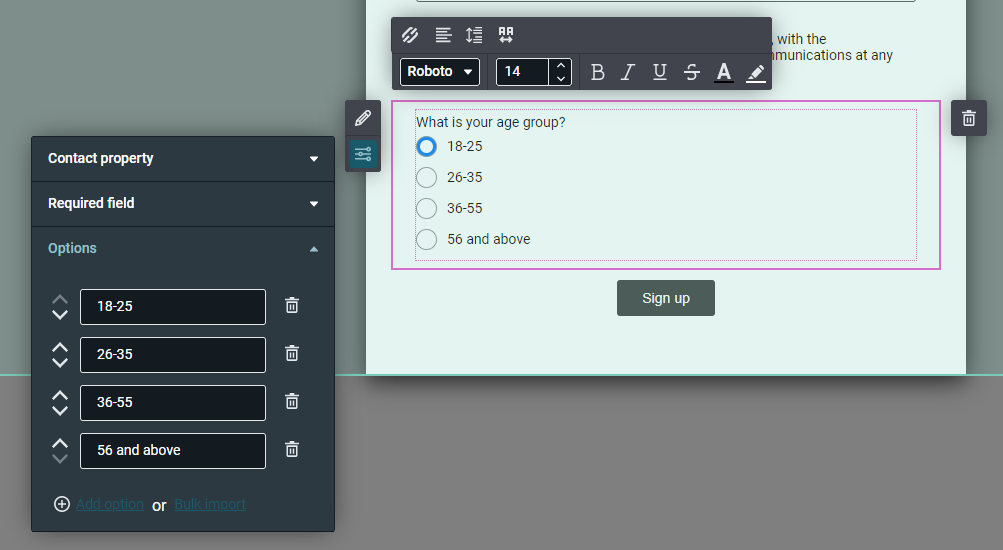Decrease the font size with down arrow

560,79
